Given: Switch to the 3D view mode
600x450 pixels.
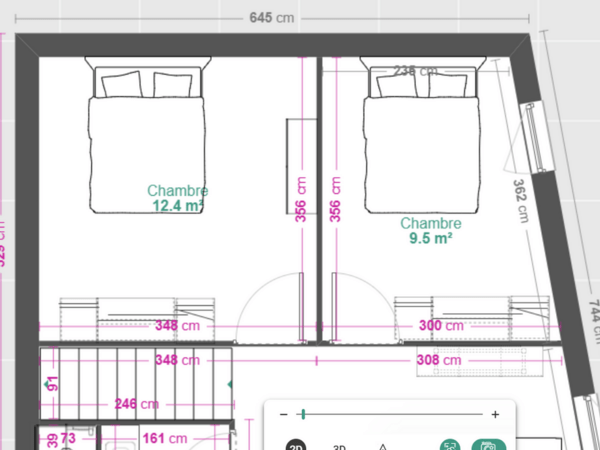Looking at the screenshot, I should (x=340, y=447).
